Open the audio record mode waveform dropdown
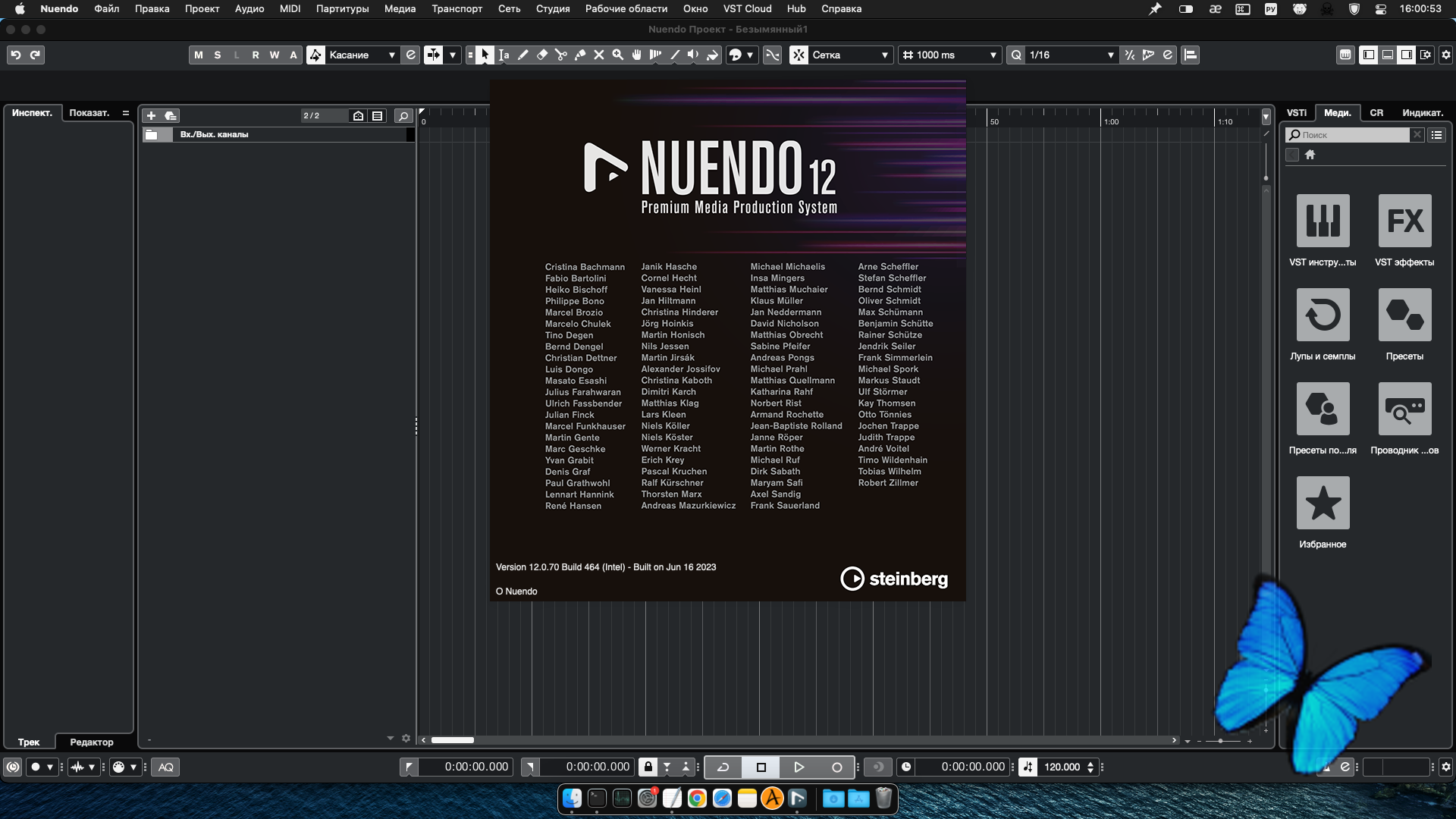This screenshot has width=1456, height=819. (83, 767)
